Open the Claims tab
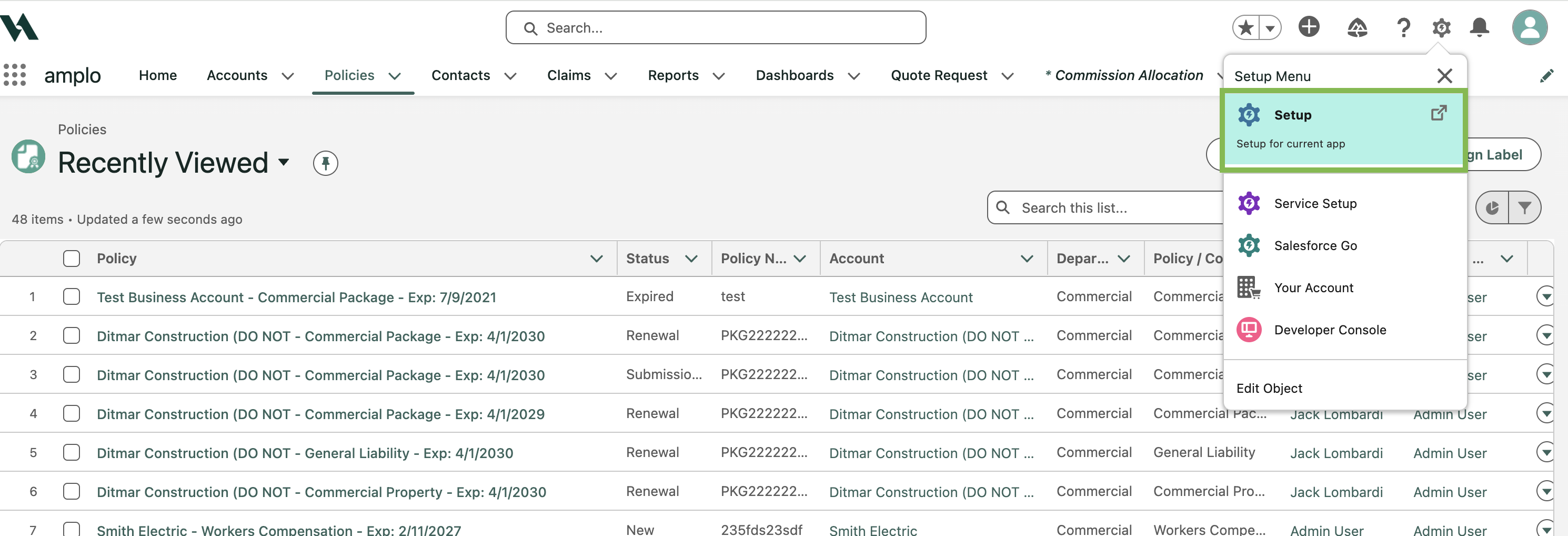The width and height of the screenshot is (1568, 536). pyautogui.click(x=568, y=75)
